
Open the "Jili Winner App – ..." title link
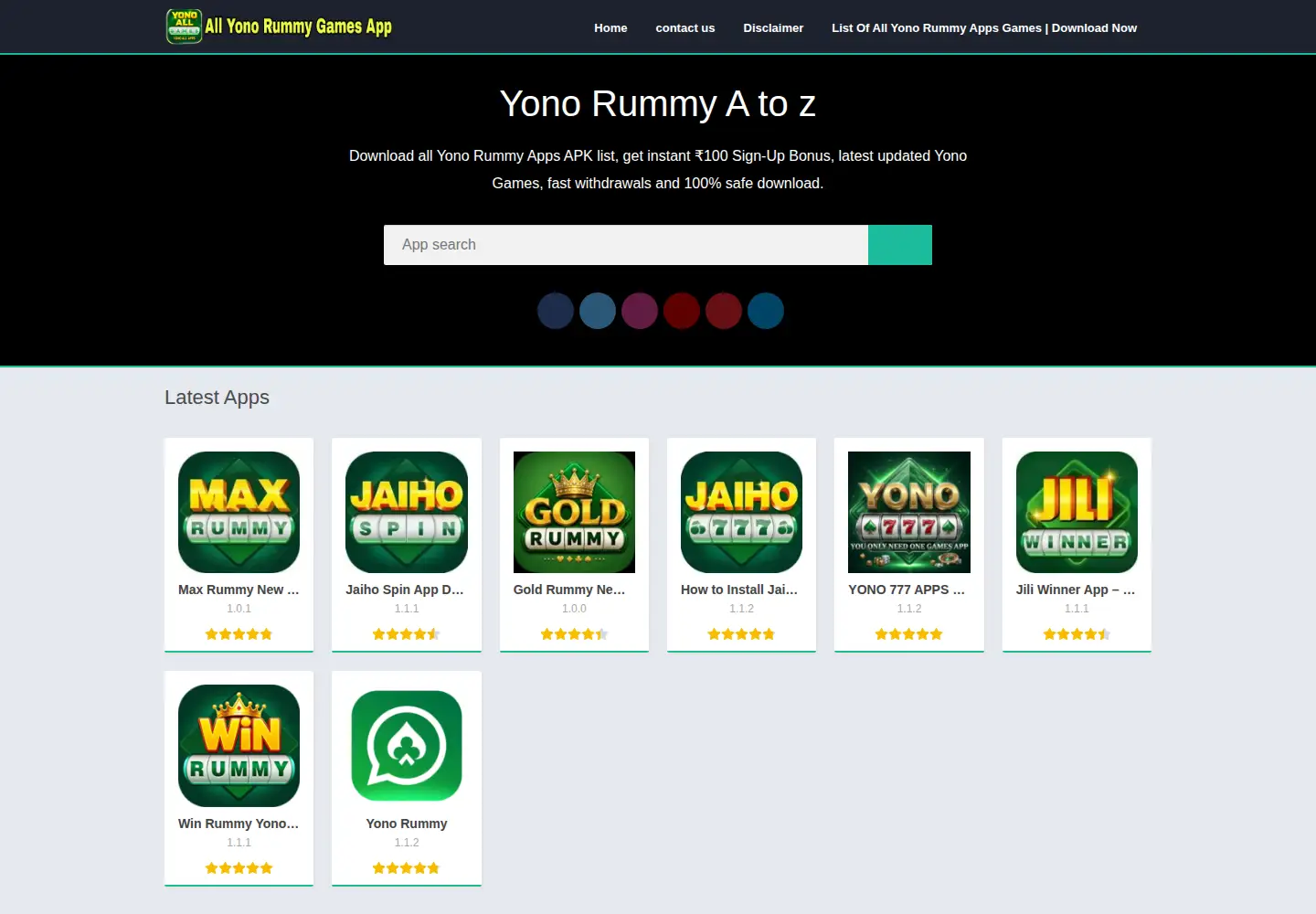[1076, 590]
